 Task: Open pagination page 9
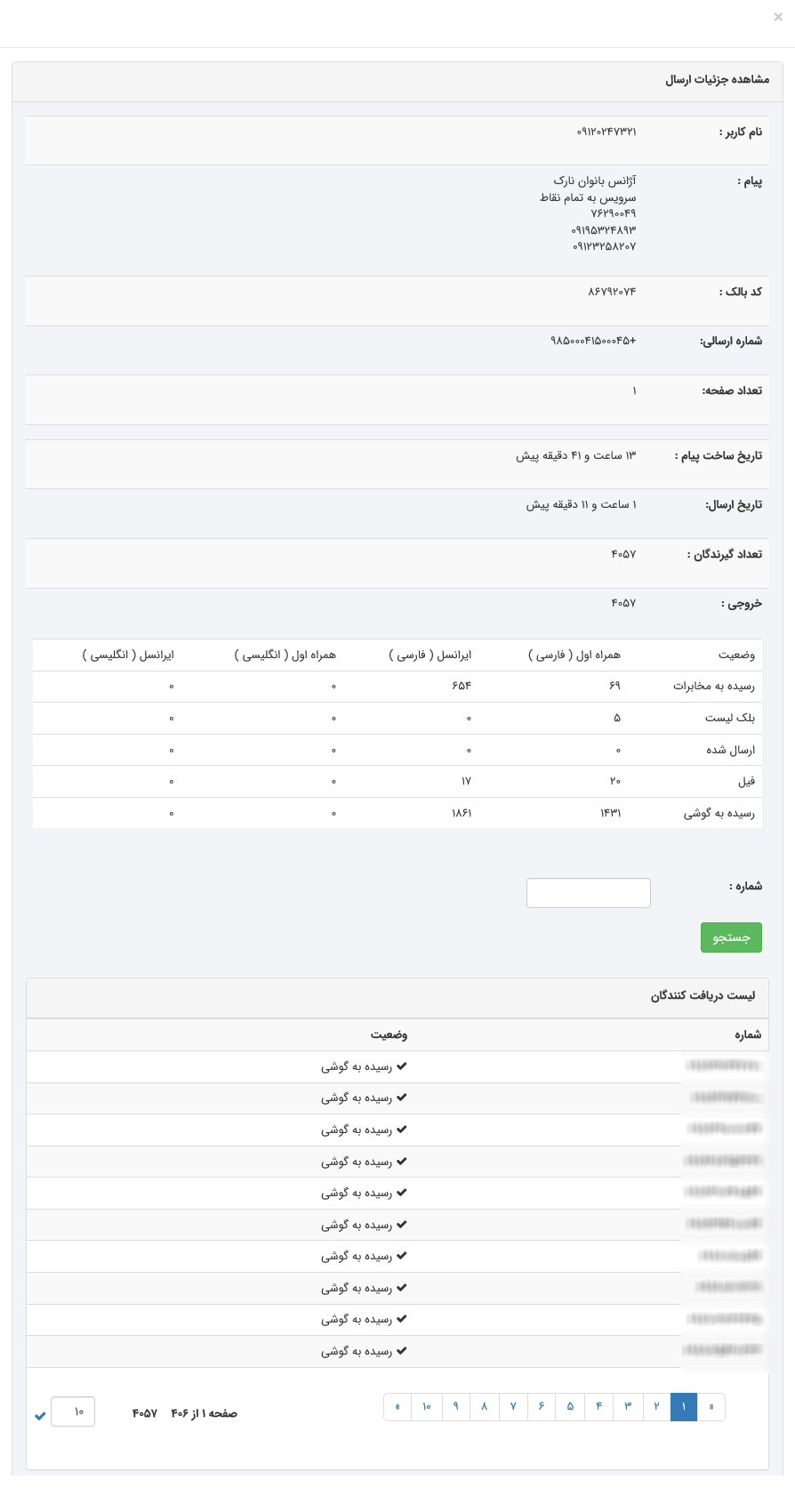(x=455, y=1407)
